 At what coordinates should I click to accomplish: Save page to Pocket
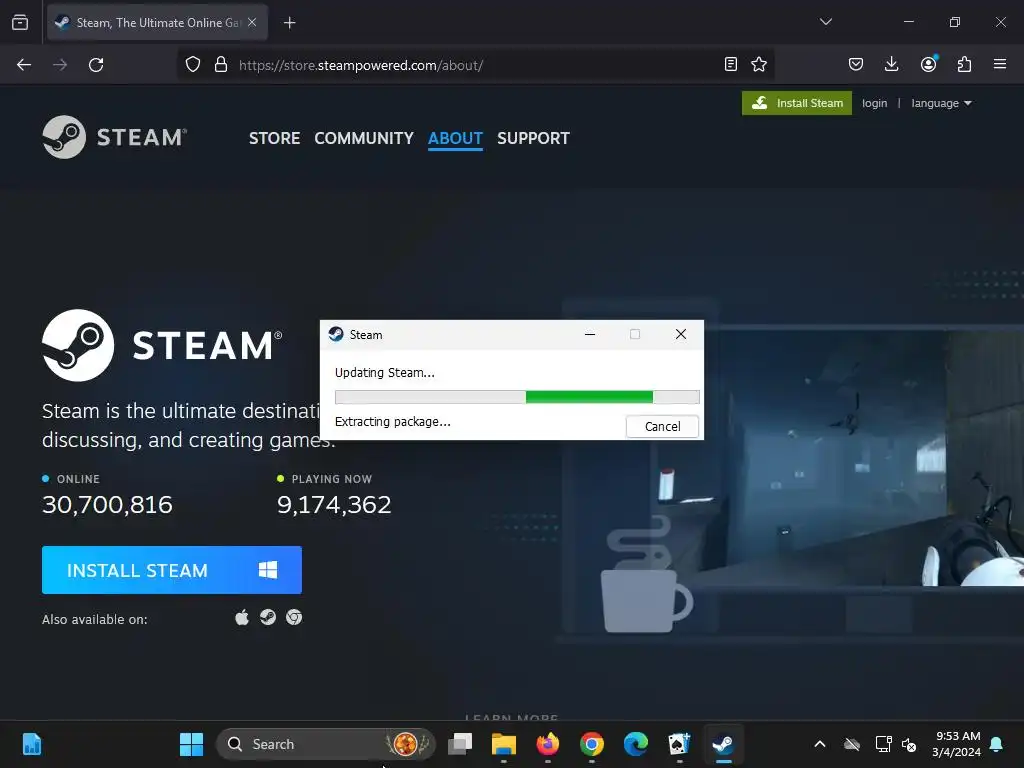coord(856,64)
